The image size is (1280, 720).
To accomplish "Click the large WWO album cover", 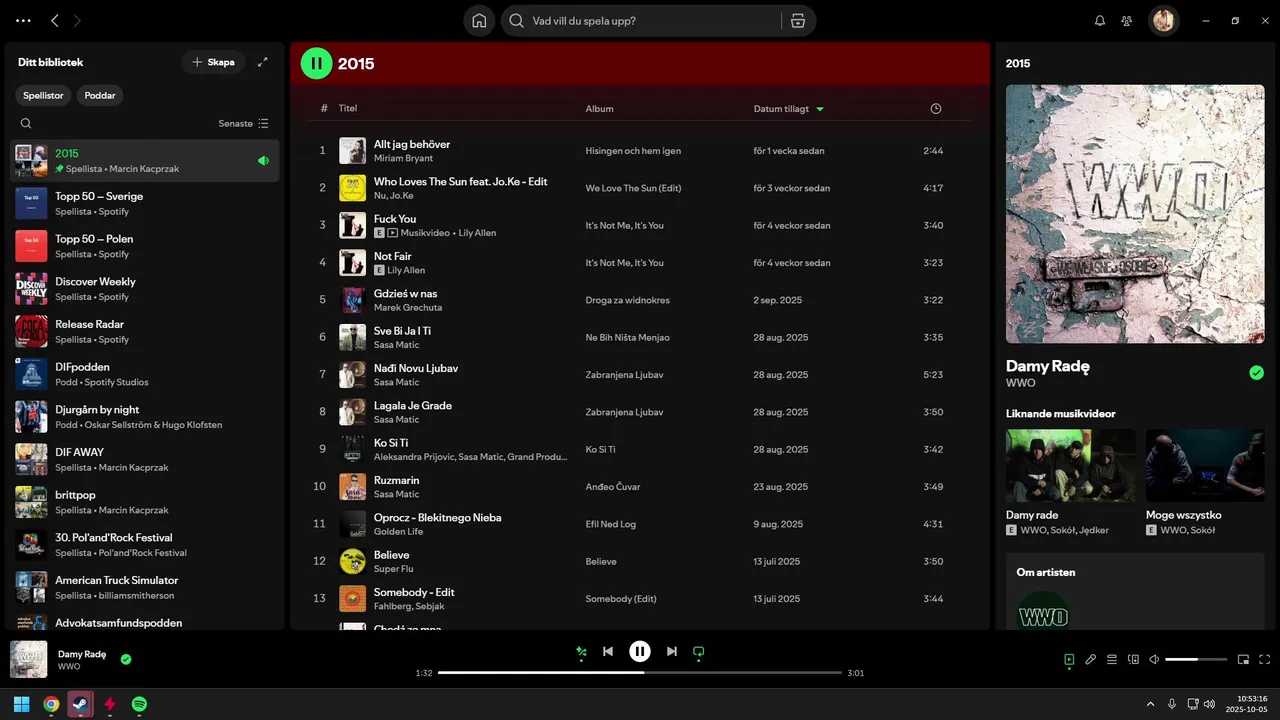I will click(1135, 214).
